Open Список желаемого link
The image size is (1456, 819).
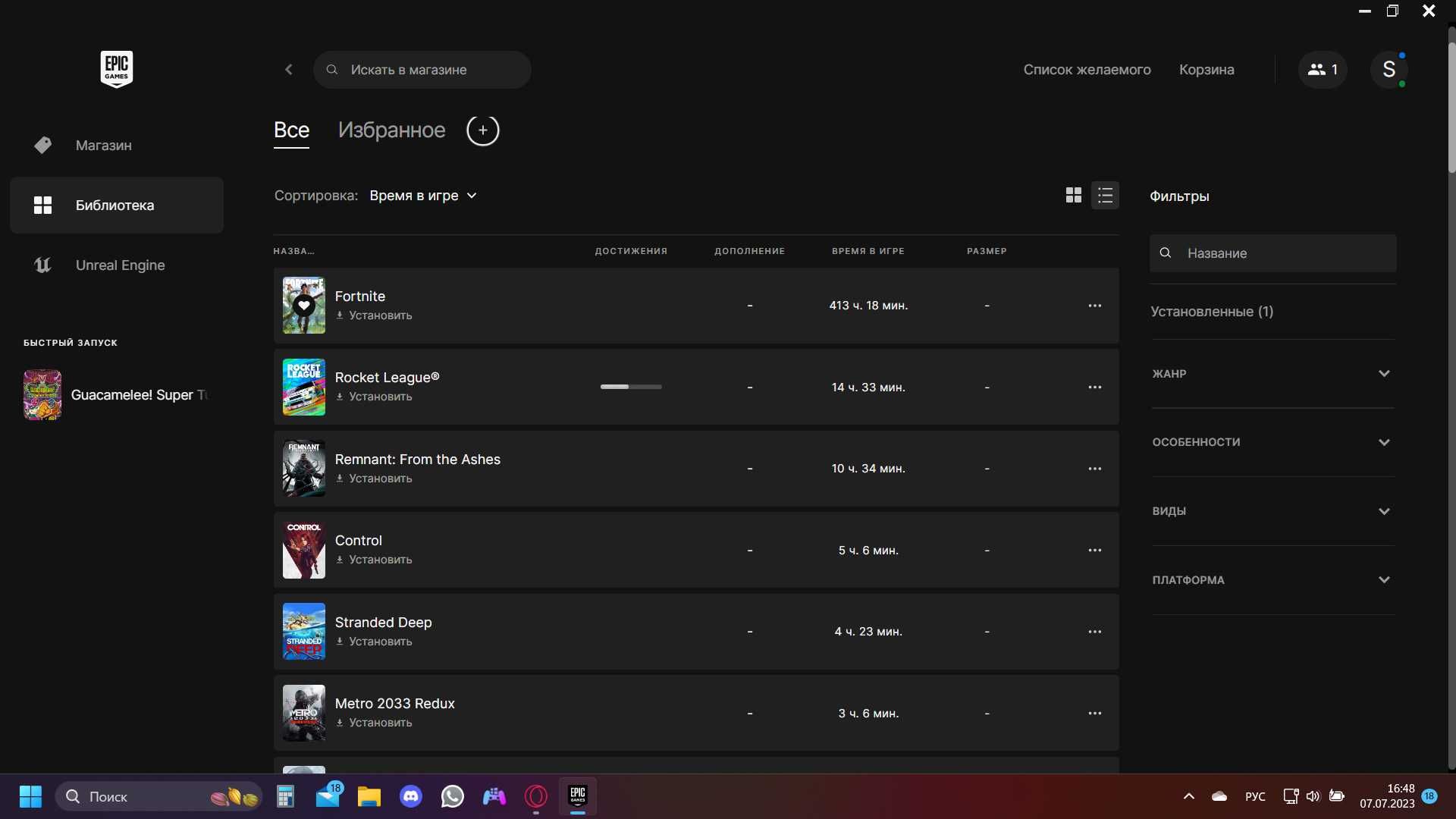click(1087, 70)
